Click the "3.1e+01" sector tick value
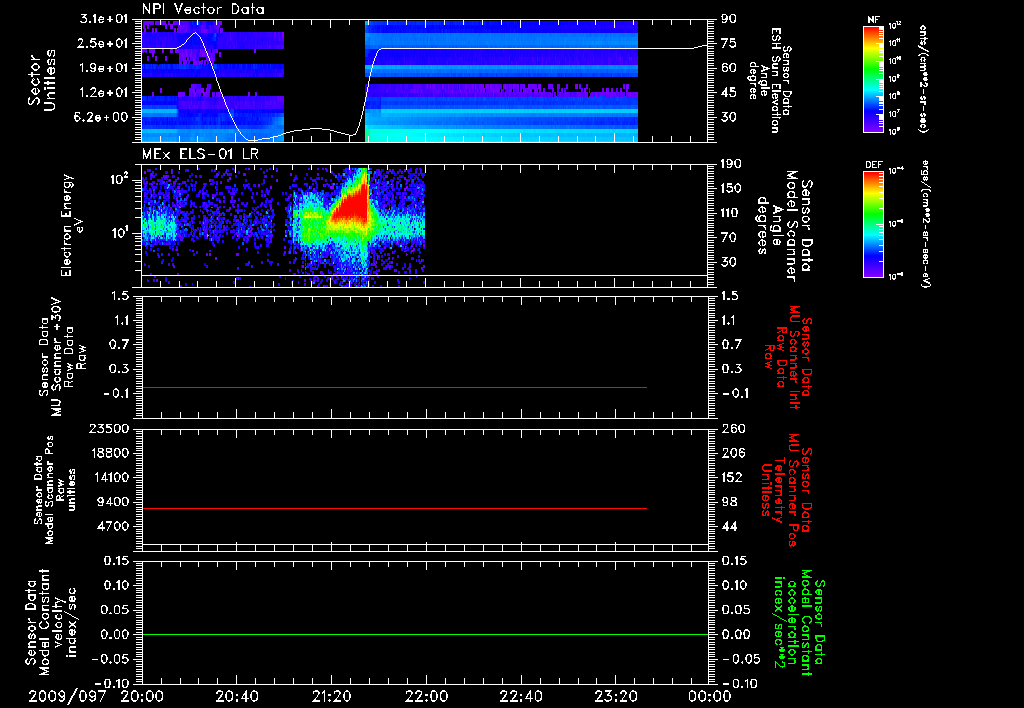This screenshot has height=708, width=1024. click(x=103, y=19)
